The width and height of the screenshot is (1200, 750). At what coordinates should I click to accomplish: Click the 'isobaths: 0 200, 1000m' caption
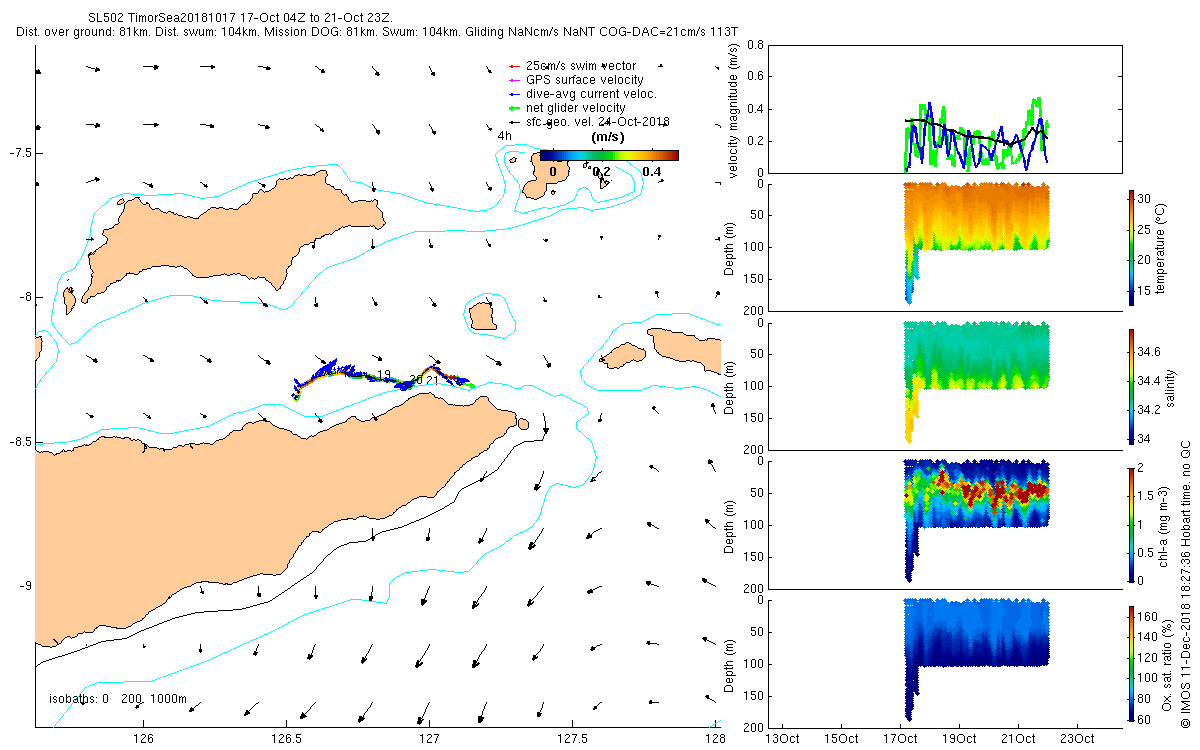[118, 699]
